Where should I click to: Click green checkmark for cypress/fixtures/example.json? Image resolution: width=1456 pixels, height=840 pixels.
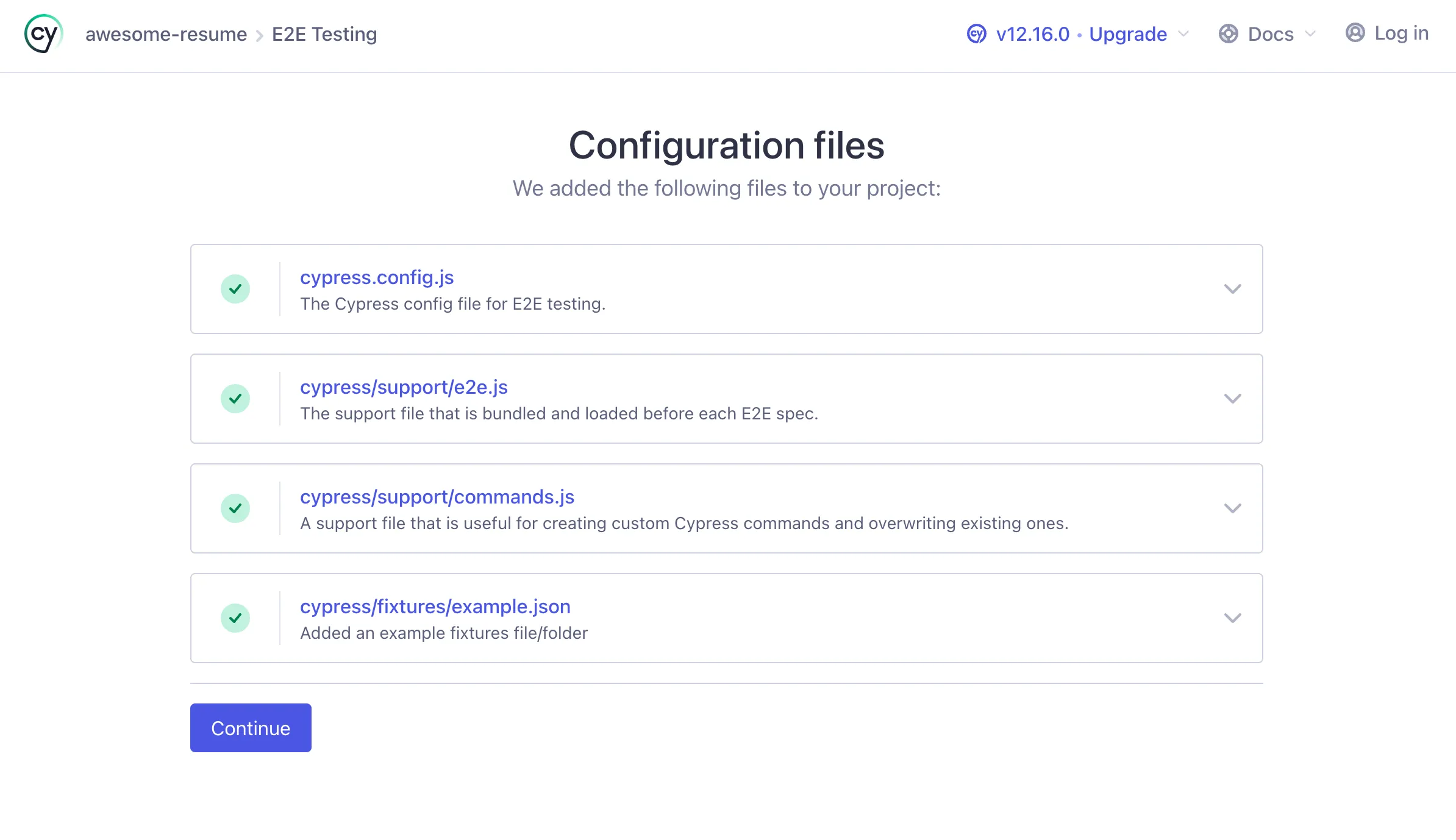click(235, 618)
